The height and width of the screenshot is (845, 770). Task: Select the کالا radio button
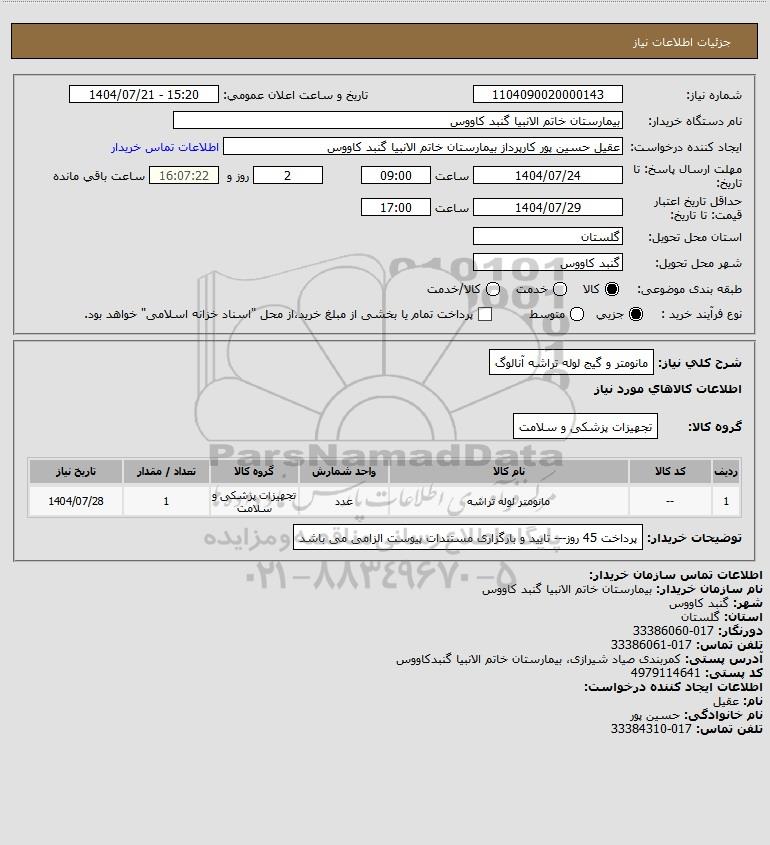pyautogui.click(x=612, y=289)
